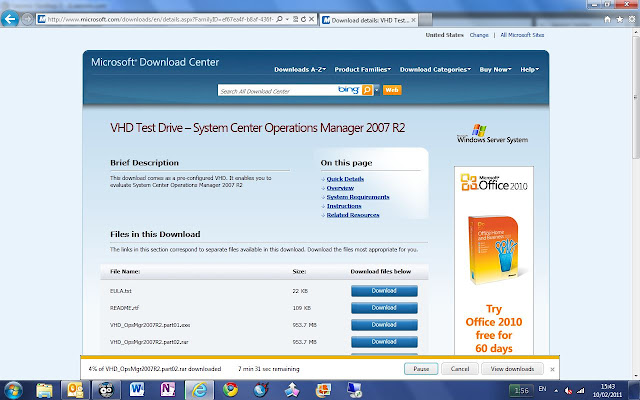This screenshot has width=640, height=400.
Task: Open the Buy Now menu
Action: (x=496, y=69)
